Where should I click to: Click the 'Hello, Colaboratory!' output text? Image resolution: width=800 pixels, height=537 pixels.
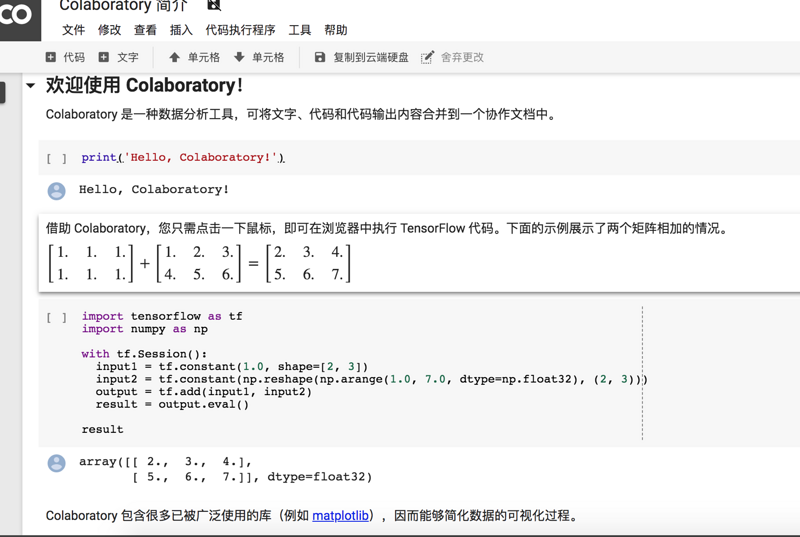tap(154, 189)
